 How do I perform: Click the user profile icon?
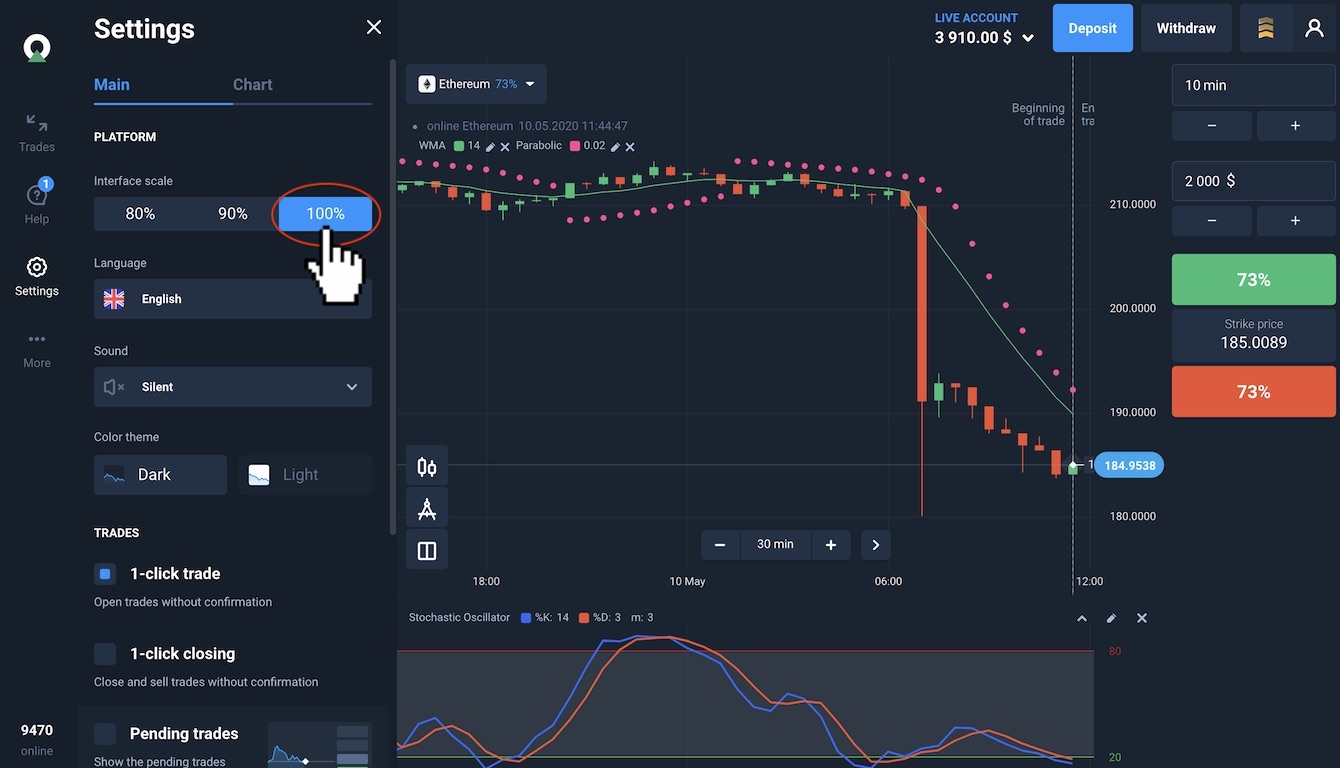(x=1314, y=28)
